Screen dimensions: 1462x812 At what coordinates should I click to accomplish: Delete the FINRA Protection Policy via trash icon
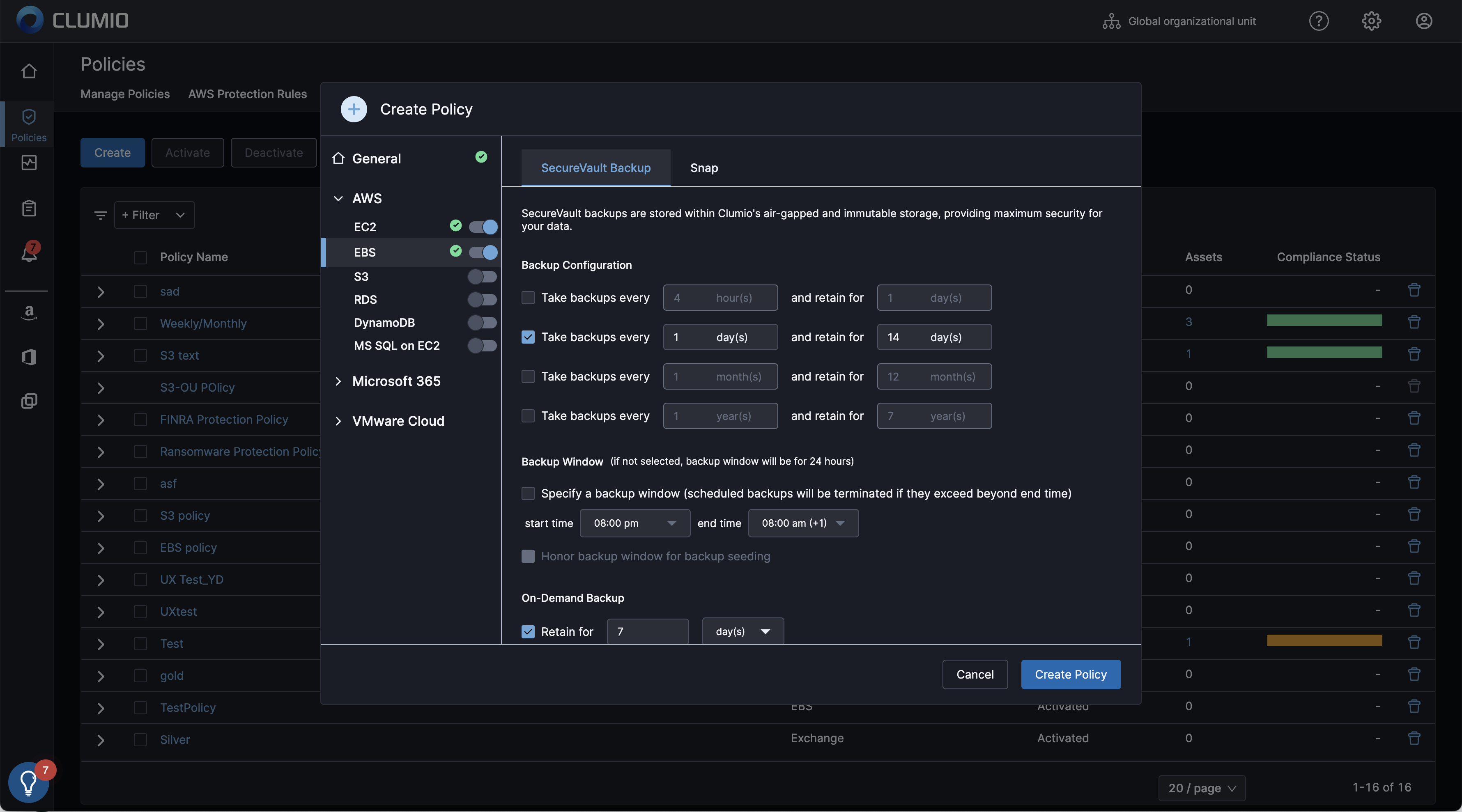1414,417
